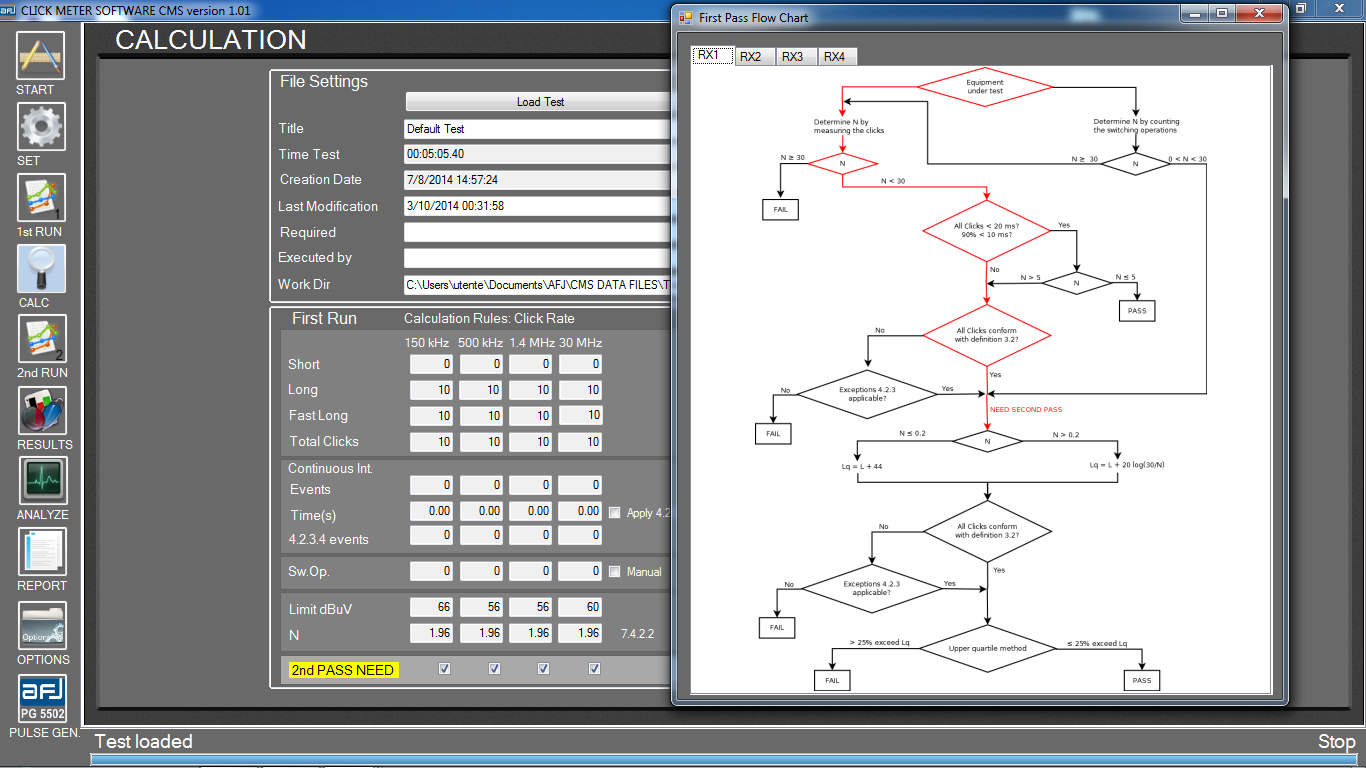1366x768 pixels.
Task: Click Stop in the status bar
Action: click(x=1336, y=741)
